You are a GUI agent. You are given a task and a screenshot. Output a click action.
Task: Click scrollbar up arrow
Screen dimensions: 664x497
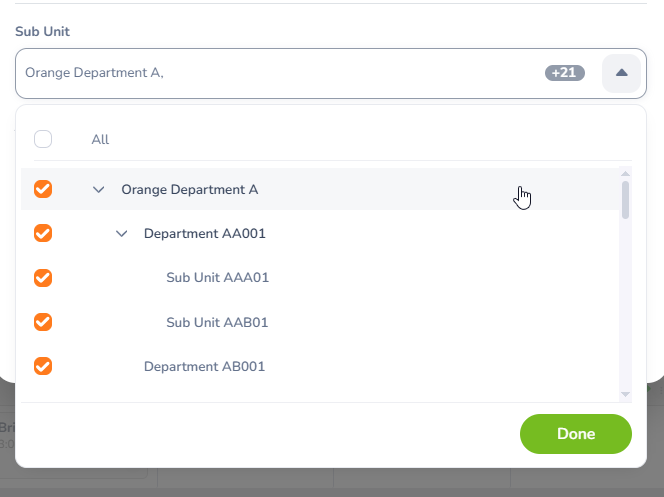click(x=625, y=173)
